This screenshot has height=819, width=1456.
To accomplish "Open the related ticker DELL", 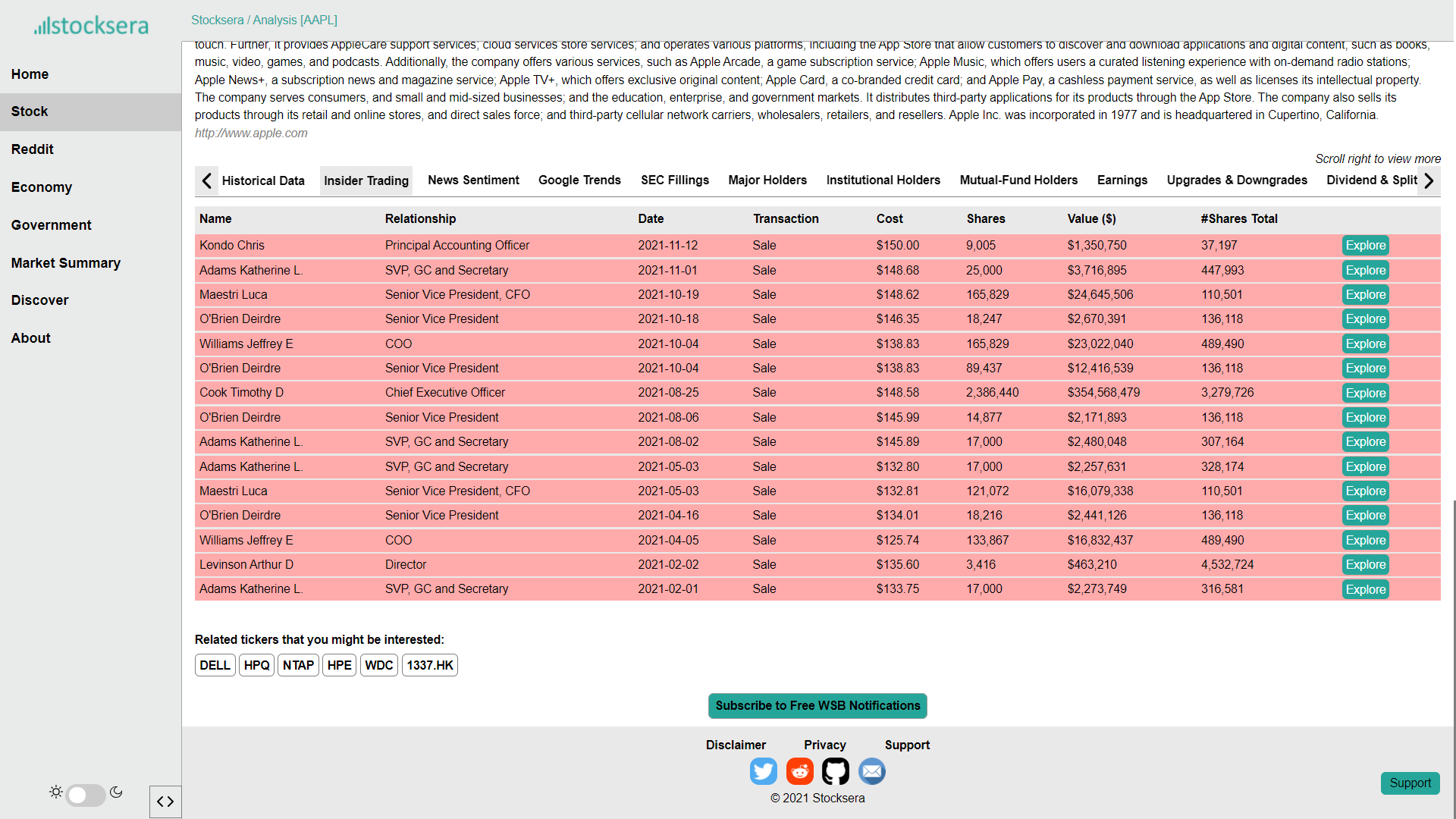I will pos(215,665).
